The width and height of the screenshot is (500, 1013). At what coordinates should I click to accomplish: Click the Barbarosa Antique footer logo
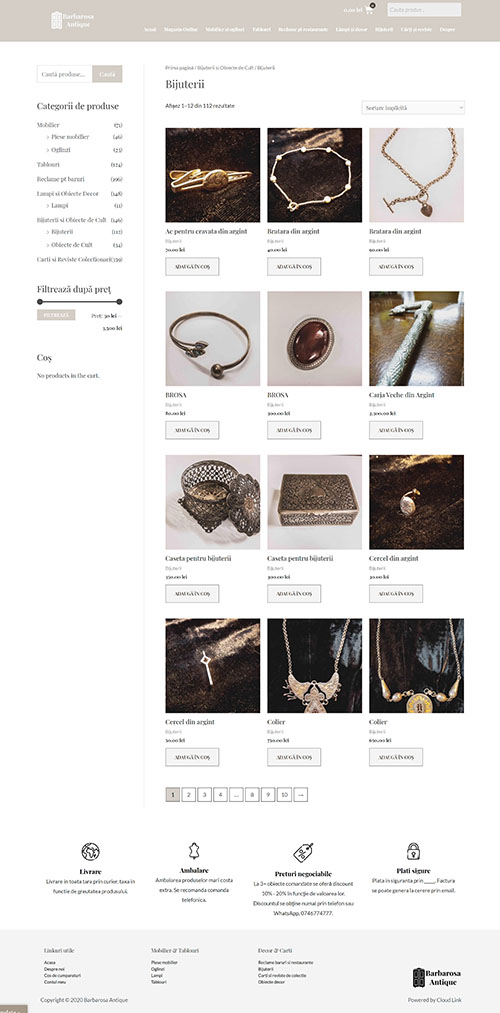(437, 977)
